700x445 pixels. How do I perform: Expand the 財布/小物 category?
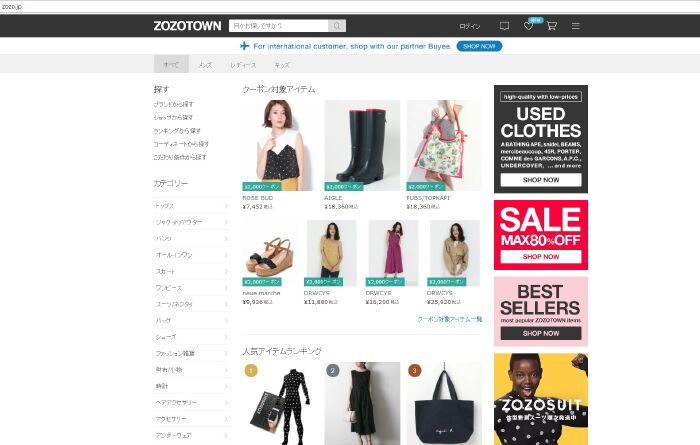(192, 370)
